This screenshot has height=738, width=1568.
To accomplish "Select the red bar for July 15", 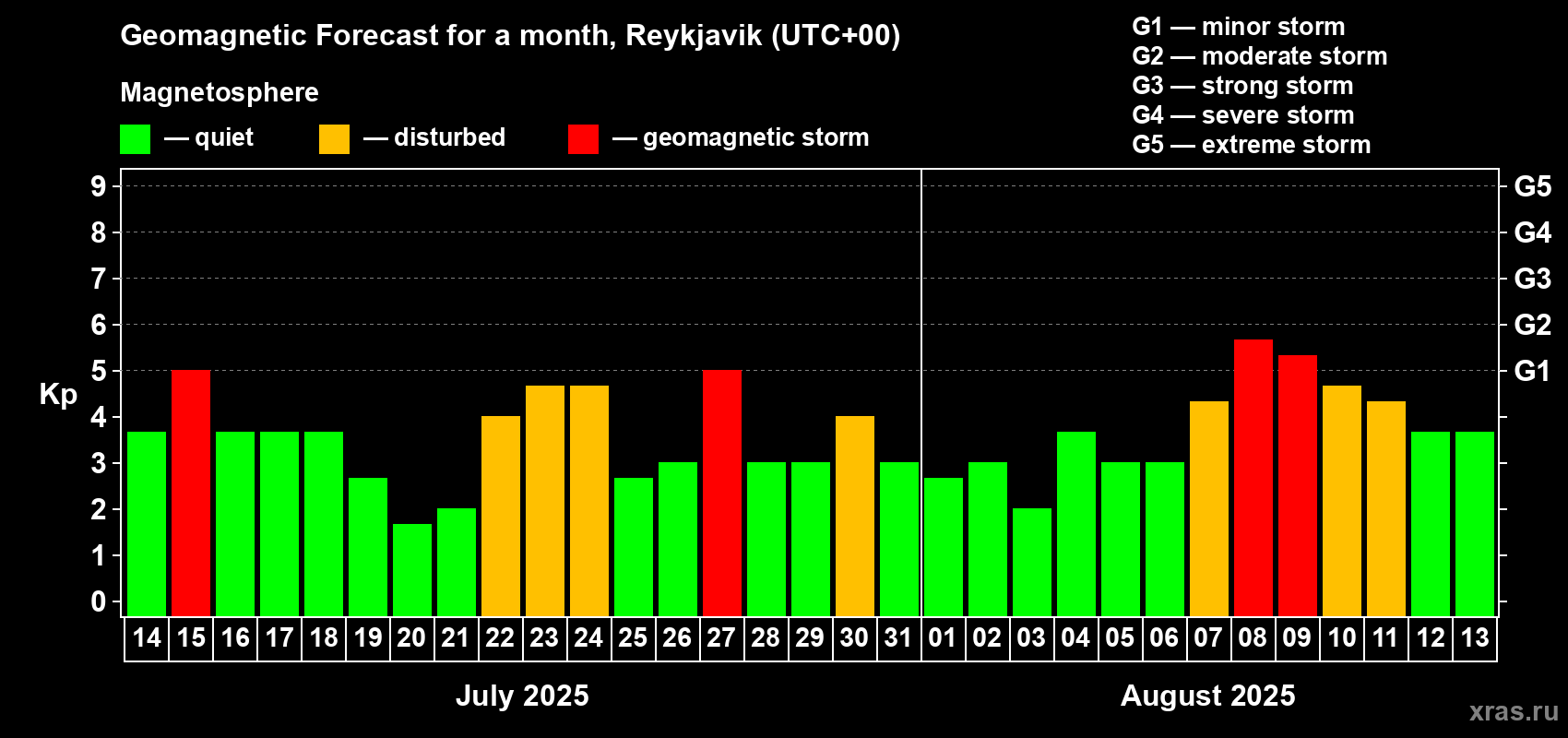I will (x=191, y=493).
